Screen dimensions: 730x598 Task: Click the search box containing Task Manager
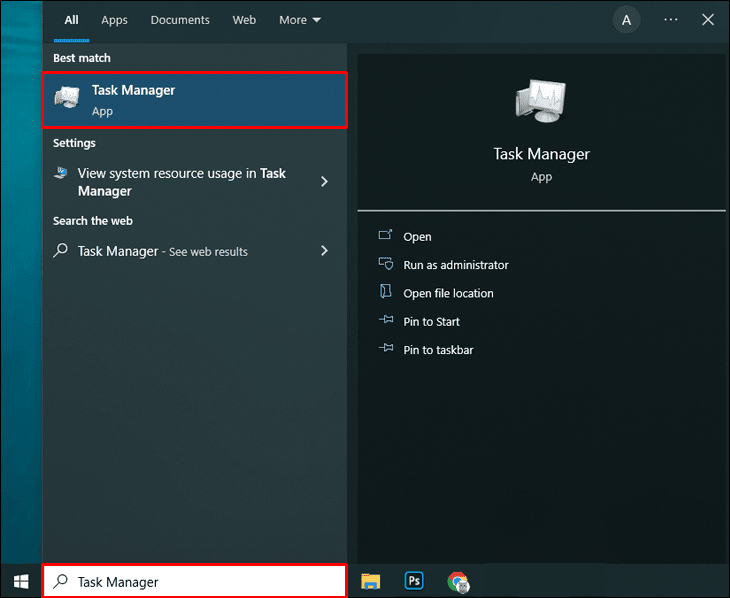(195, 581)
